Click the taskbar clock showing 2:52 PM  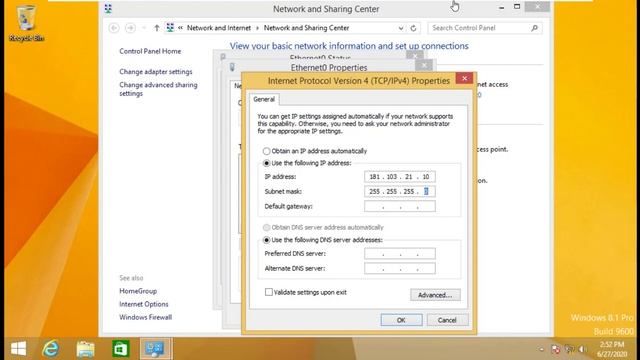pyautogui.click(x=611, y=349)
